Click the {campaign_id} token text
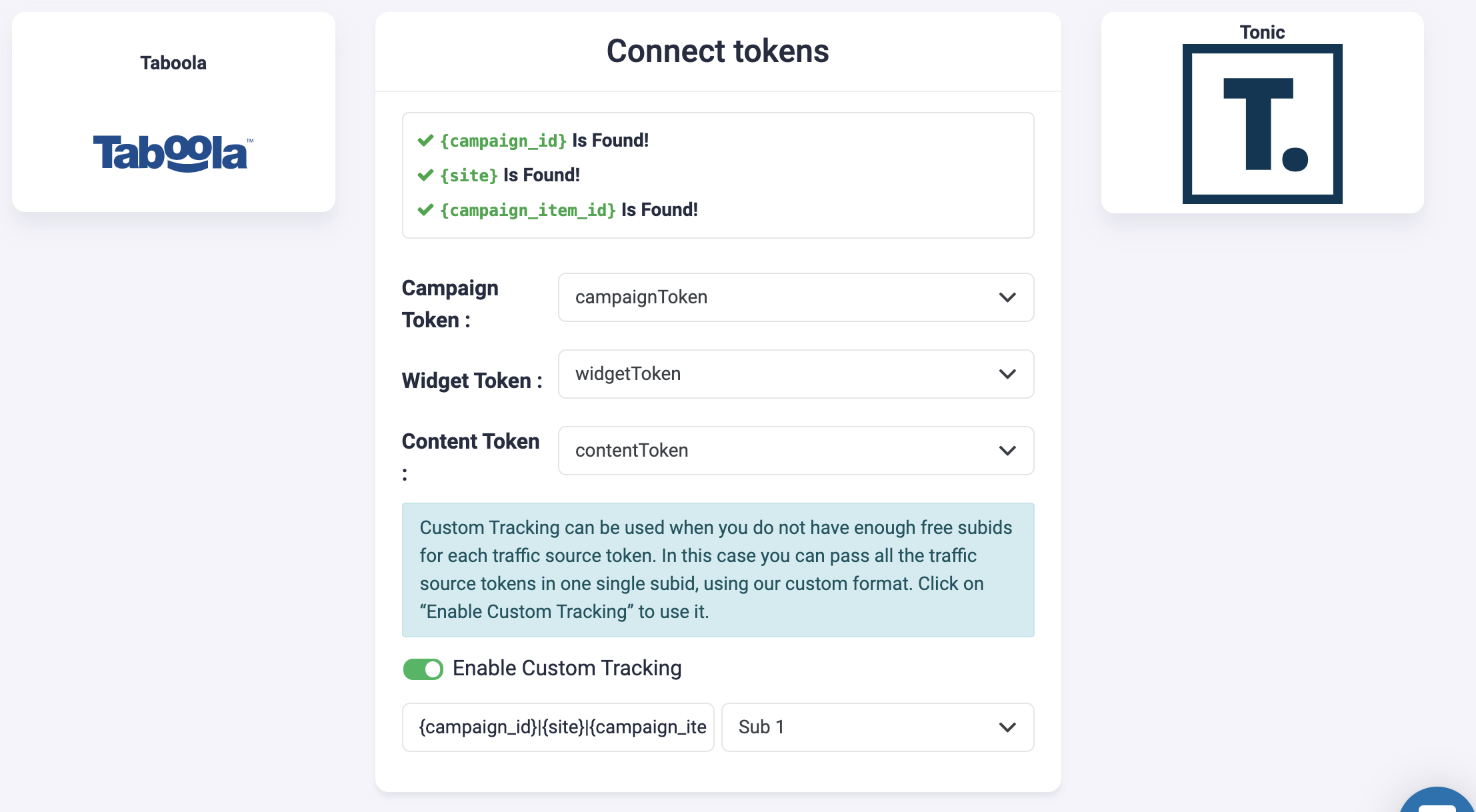The image size is (1476, 812). click(x=503, y=141)
